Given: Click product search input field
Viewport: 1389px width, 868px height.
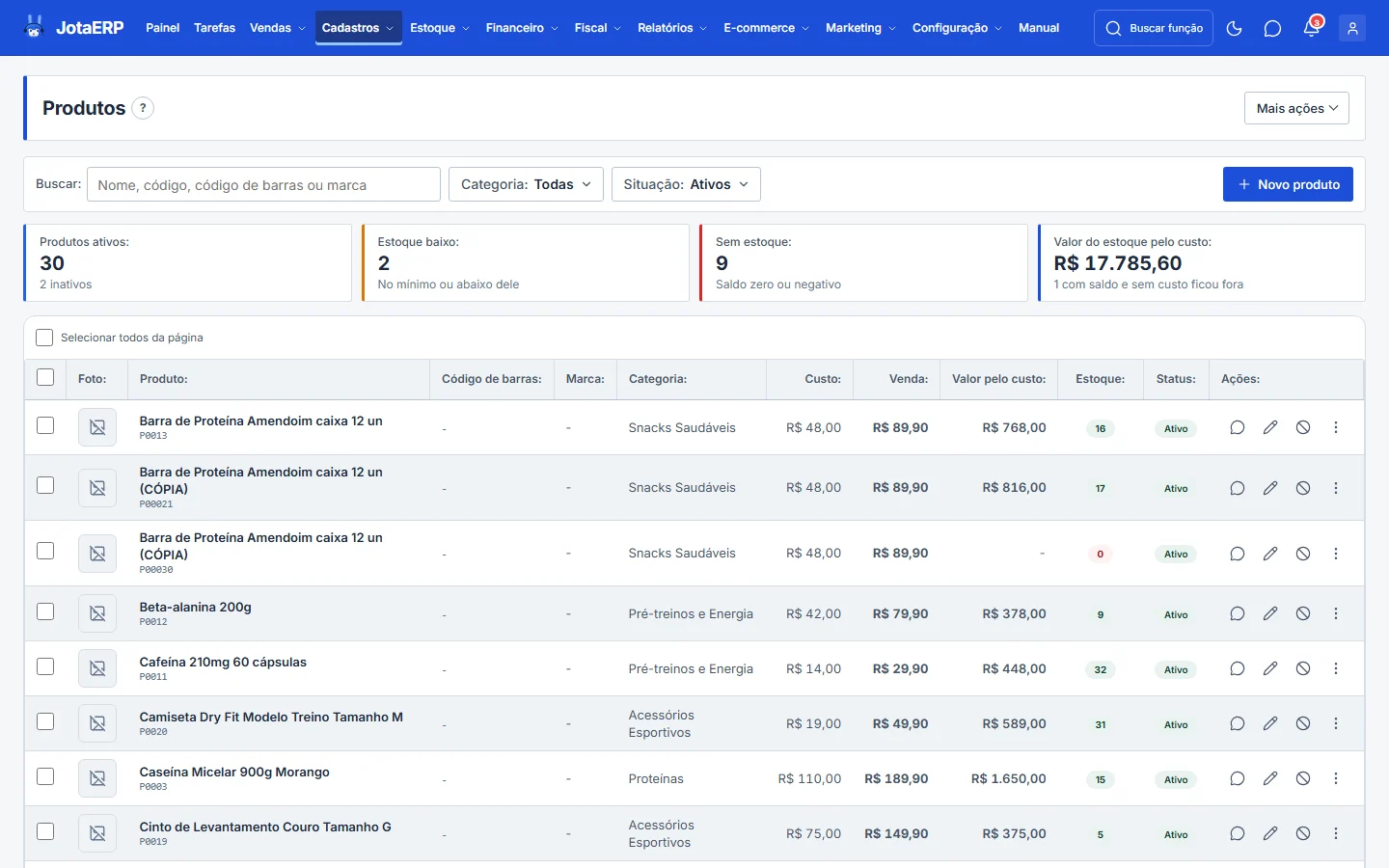Looking at the screenshot, I should click(263, 184).
